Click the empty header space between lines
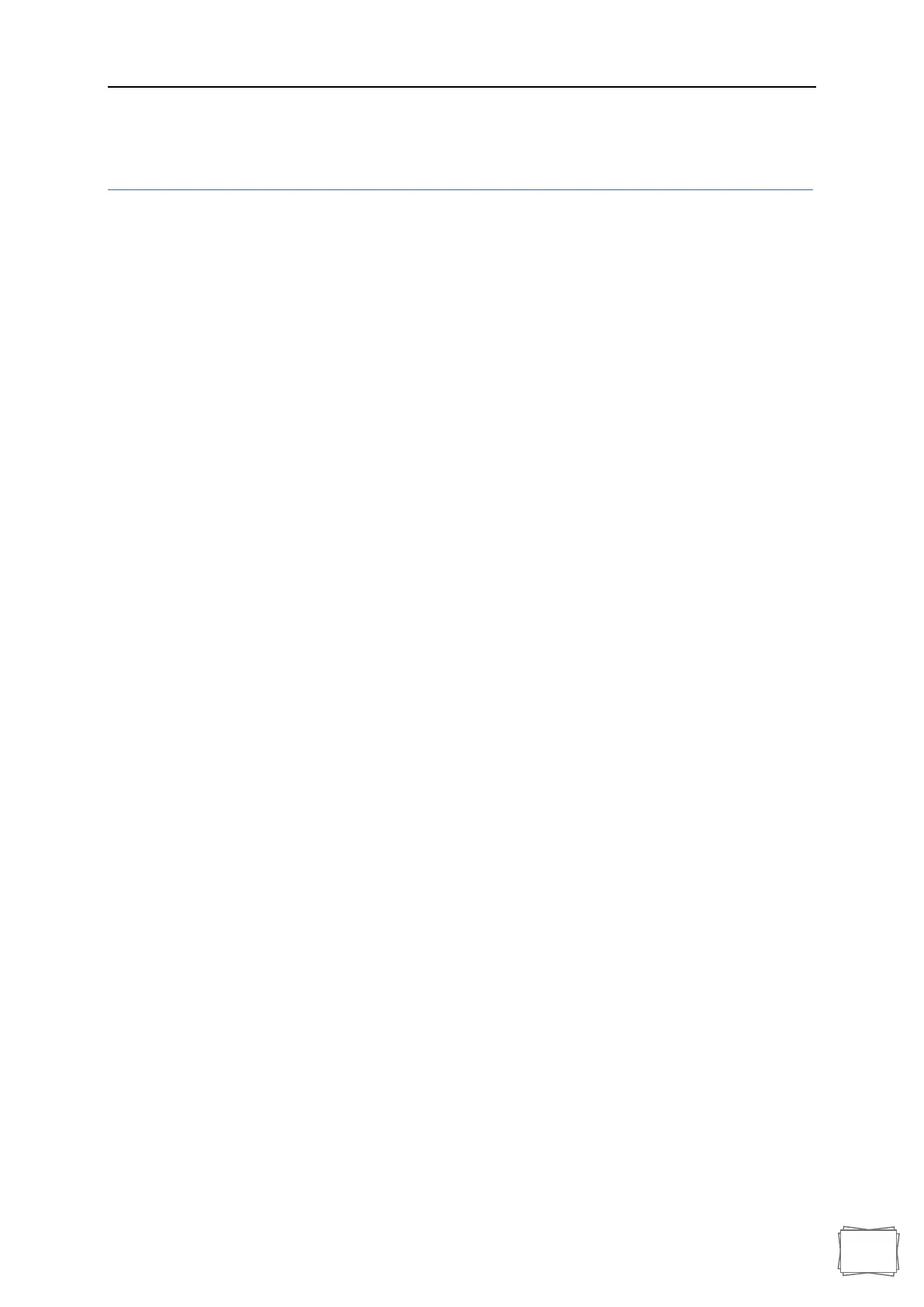 click(x=462, y=138)
